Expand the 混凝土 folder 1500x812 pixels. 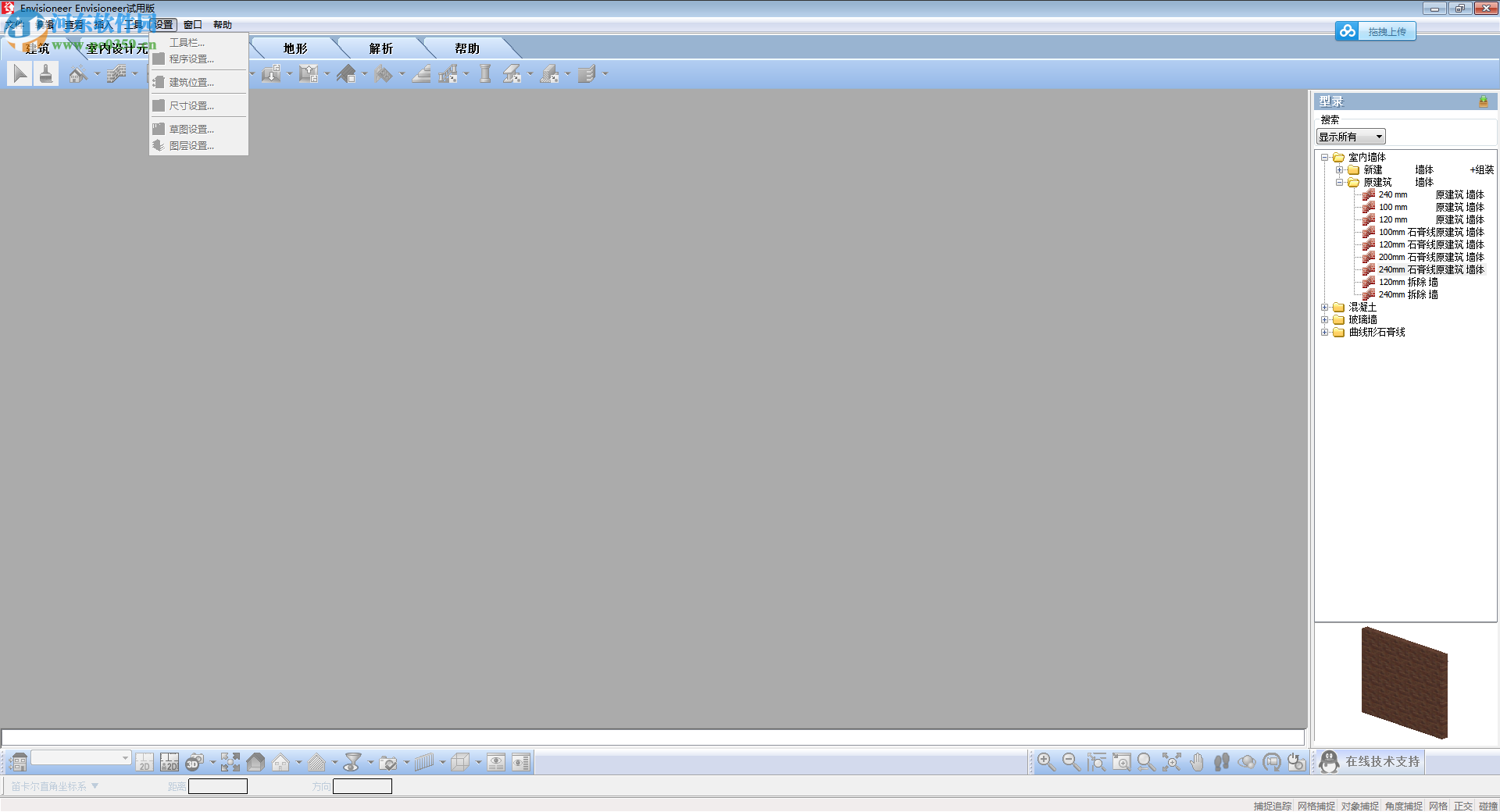point(1325,308)
